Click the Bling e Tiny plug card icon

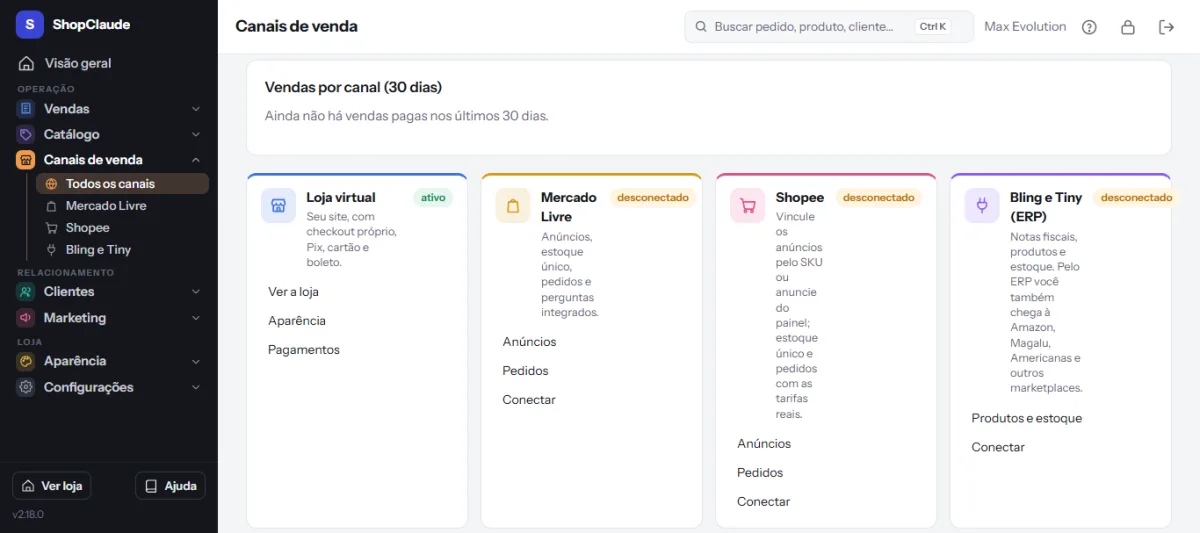(x=982, y=205)
